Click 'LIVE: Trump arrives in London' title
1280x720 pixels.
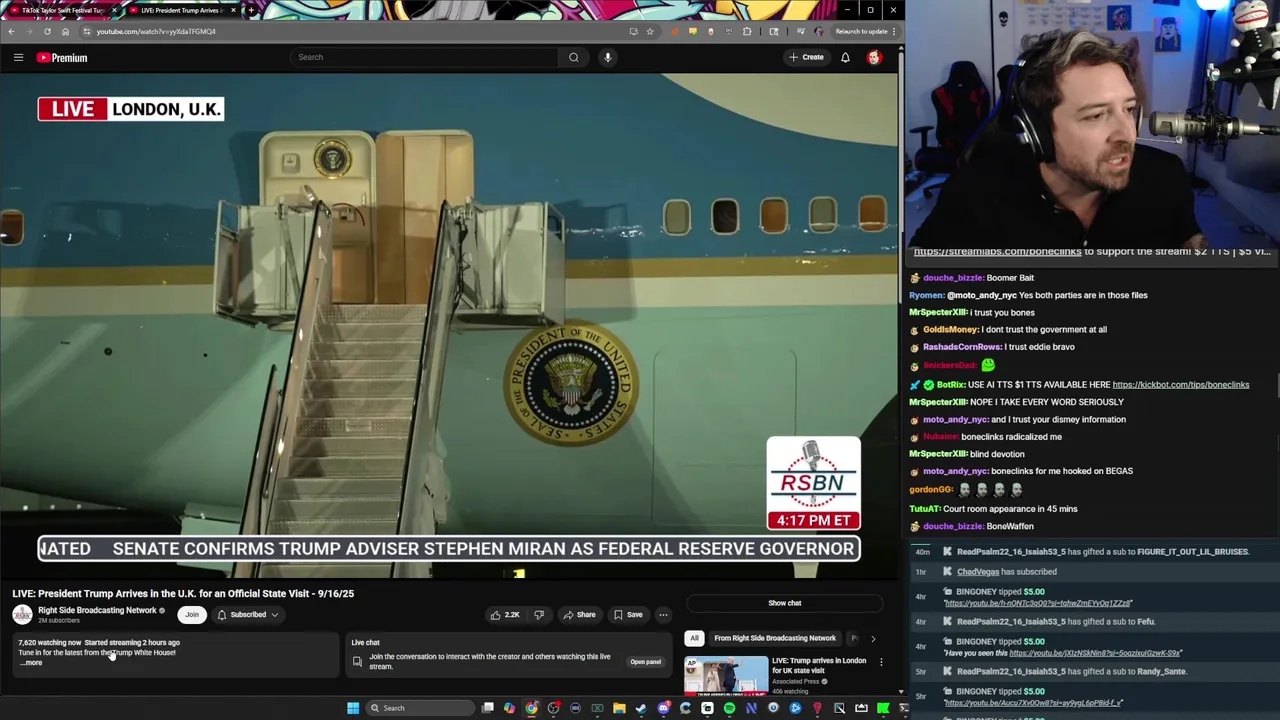pyautogui.click(x=819, y=665)
